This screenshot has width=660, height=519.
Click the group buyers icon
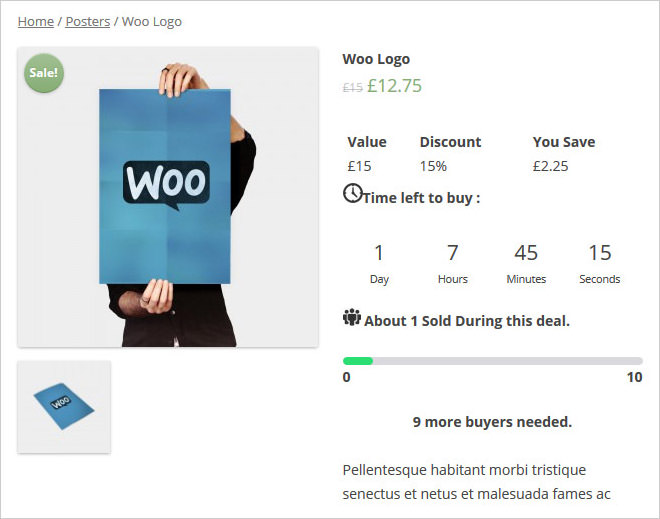click(x=351, y=317)
